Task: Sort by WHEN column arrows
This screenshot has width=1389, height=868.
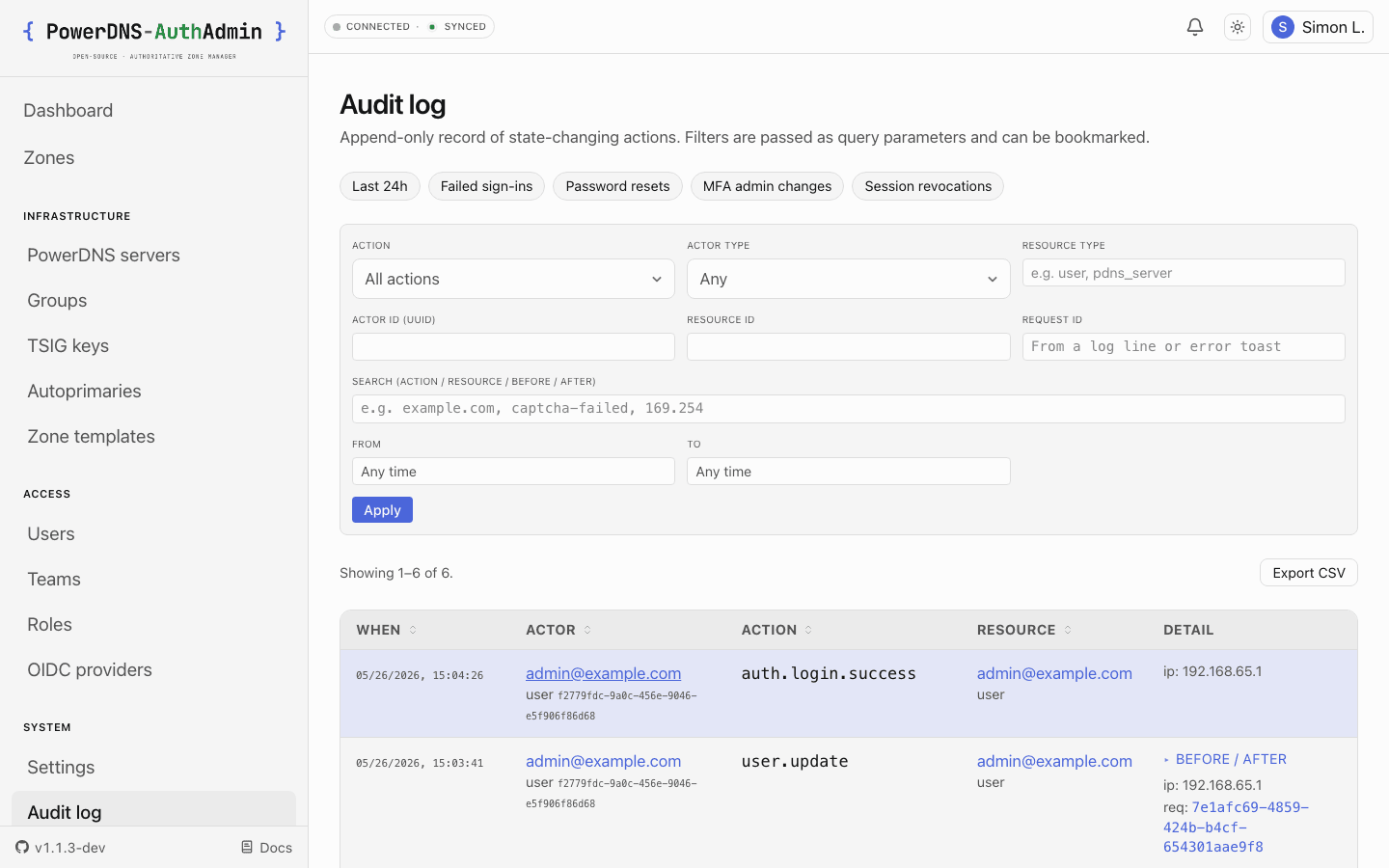Action: [413, 630]
